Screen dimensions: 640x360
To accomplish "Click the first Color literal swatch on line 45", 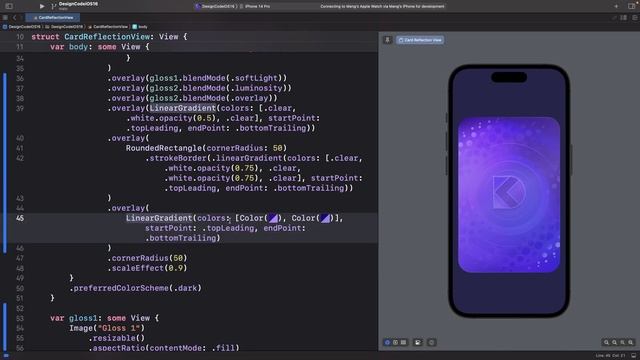I will pos(273,218).
